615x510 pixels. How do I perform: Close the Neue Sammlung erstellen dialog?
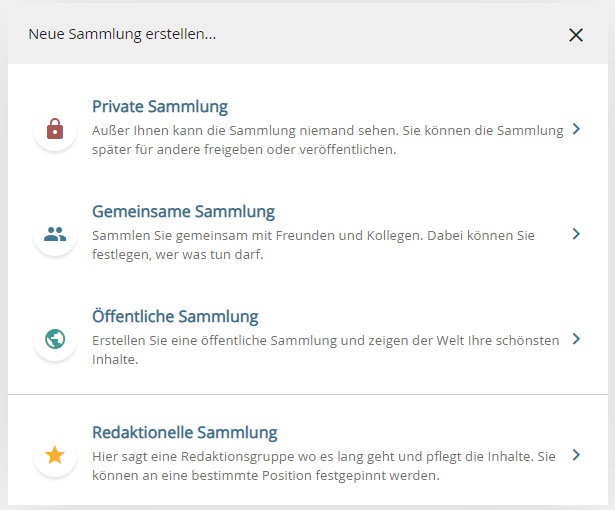[x=576, y=35]
